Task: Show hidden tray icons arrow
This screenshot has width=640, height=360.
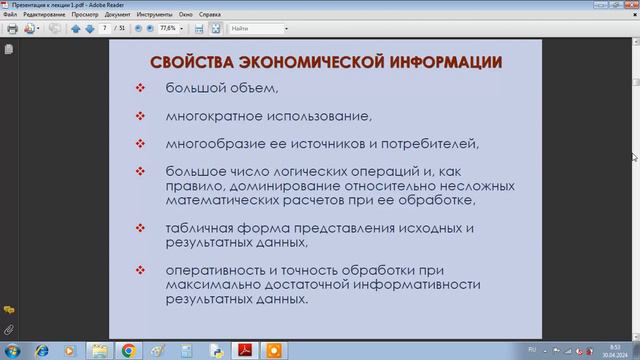Action: click(x=545, y=351)
